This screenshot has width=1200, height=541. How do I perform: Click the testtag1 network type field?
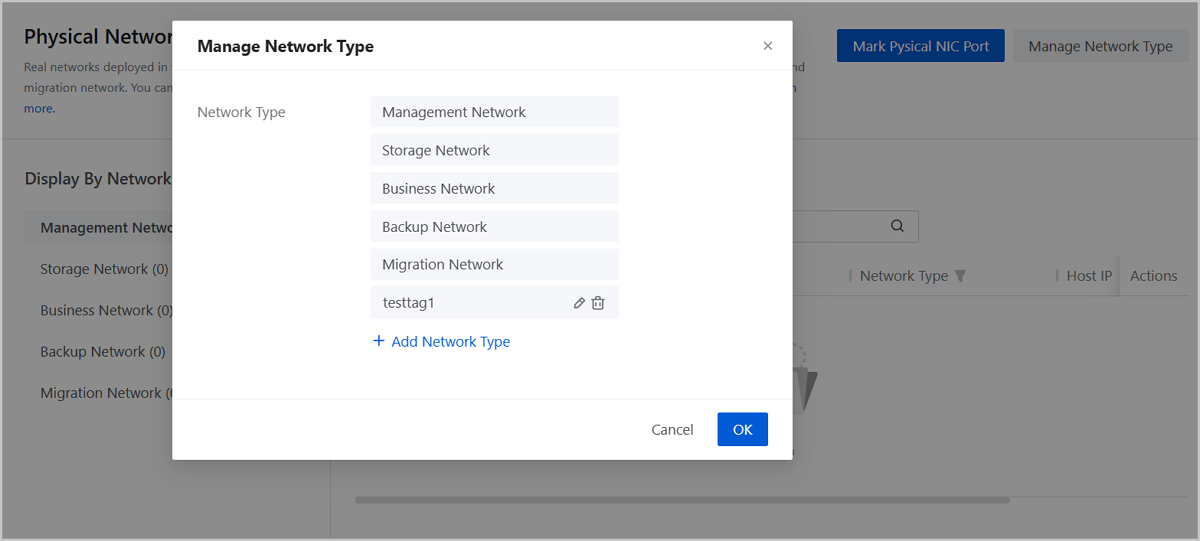coord(470,303)
